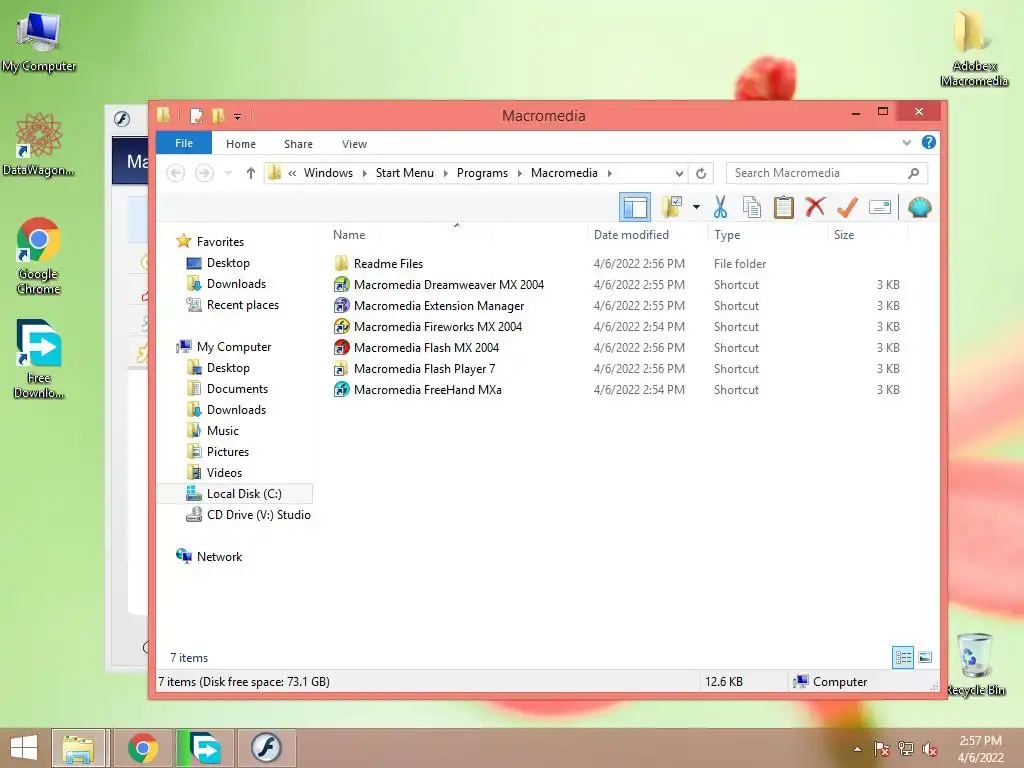Select Favorites in the navigation pane

(x=220, y=242)
